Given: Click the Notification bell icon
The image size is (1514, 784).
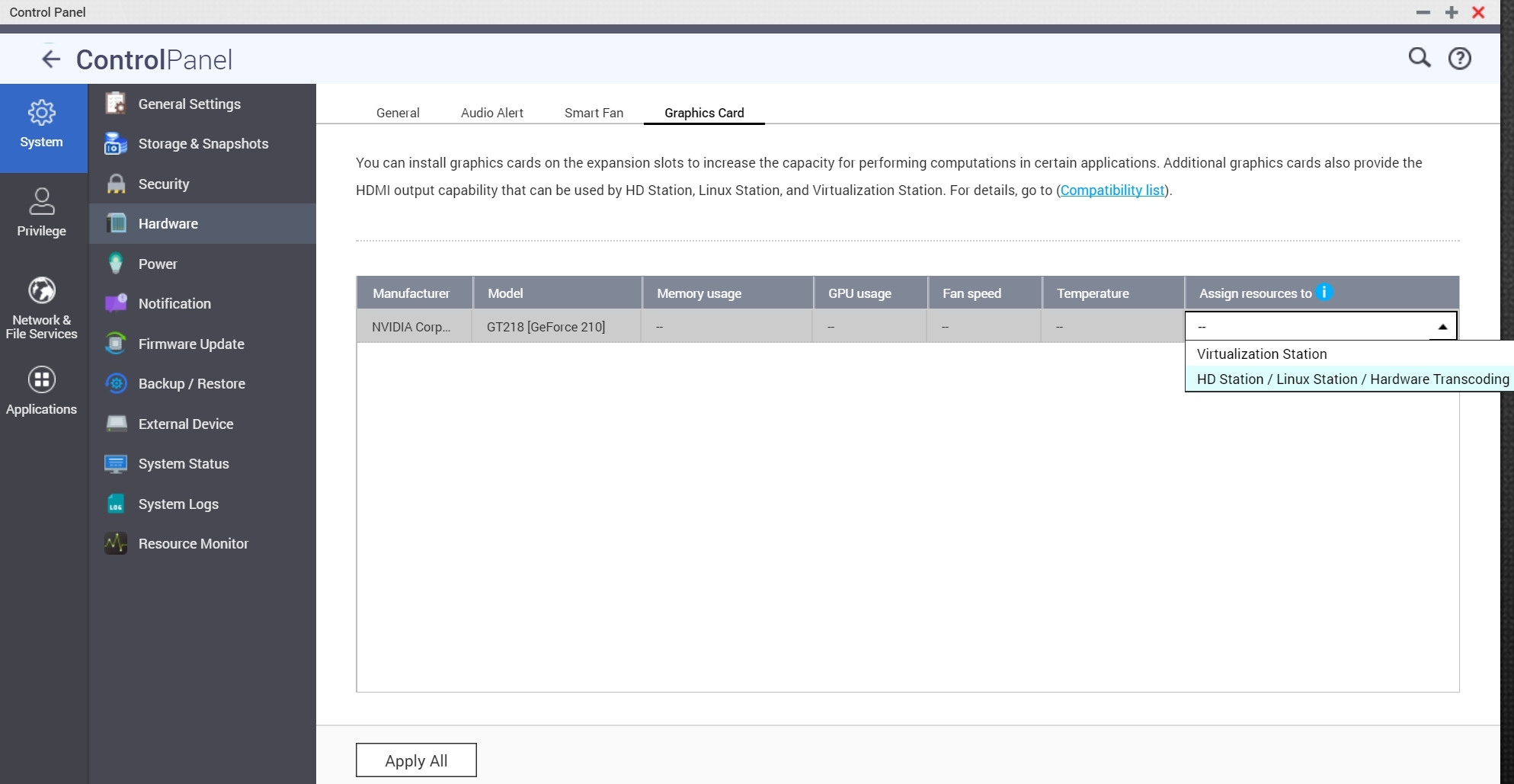Looking at the screenshot, I should (x=116, y=303).
